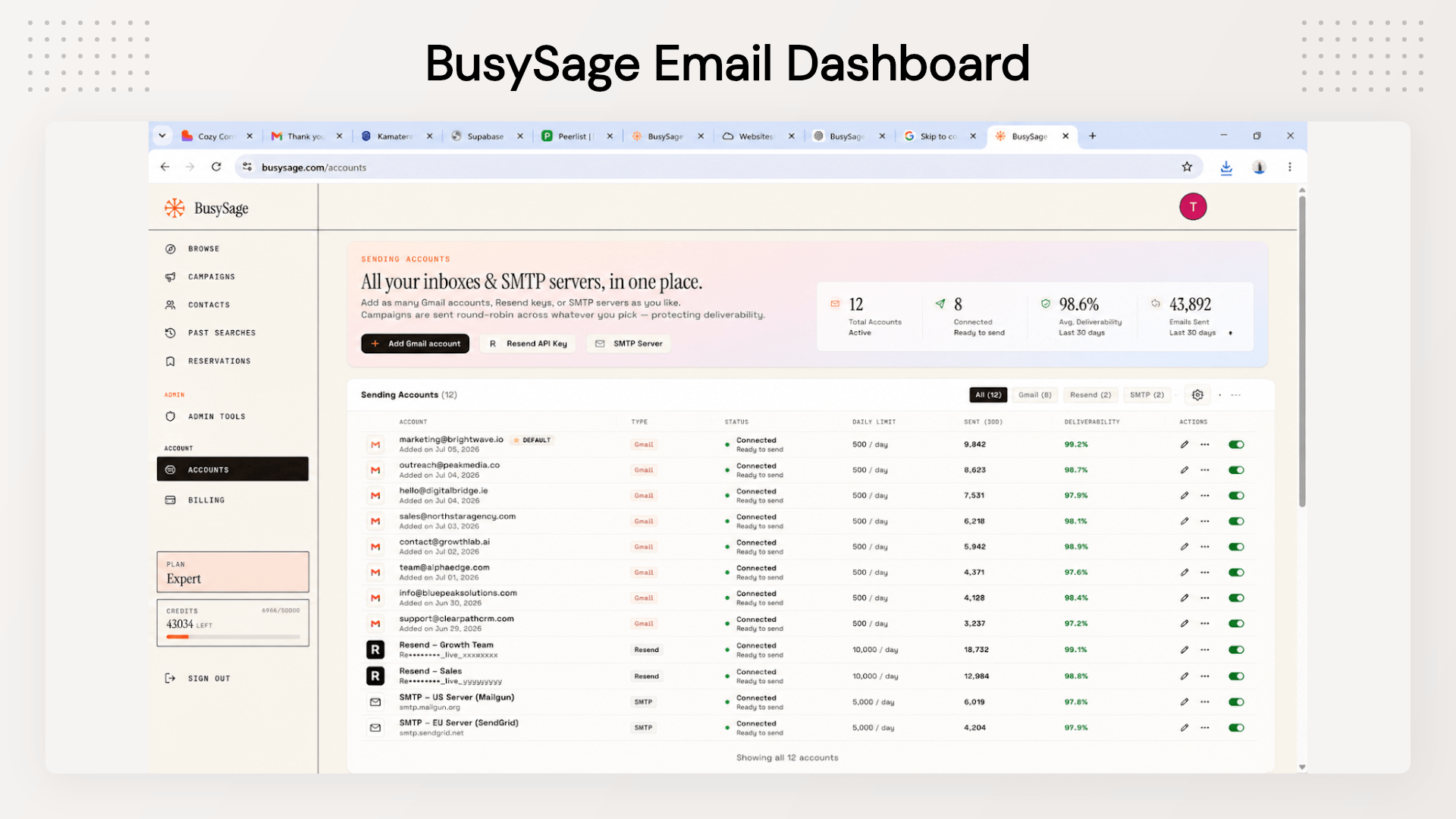Open table settings gear icon
The width and height of the screenshot is (1456, 819).
1197,395
